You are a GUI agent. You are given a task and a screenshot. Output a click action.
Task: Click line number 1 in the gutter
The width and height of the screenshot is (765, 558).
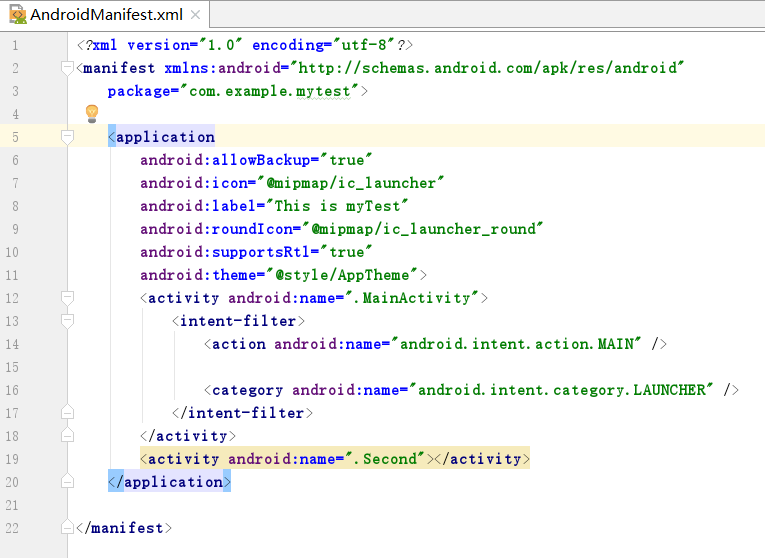click(x=15, y=45)
